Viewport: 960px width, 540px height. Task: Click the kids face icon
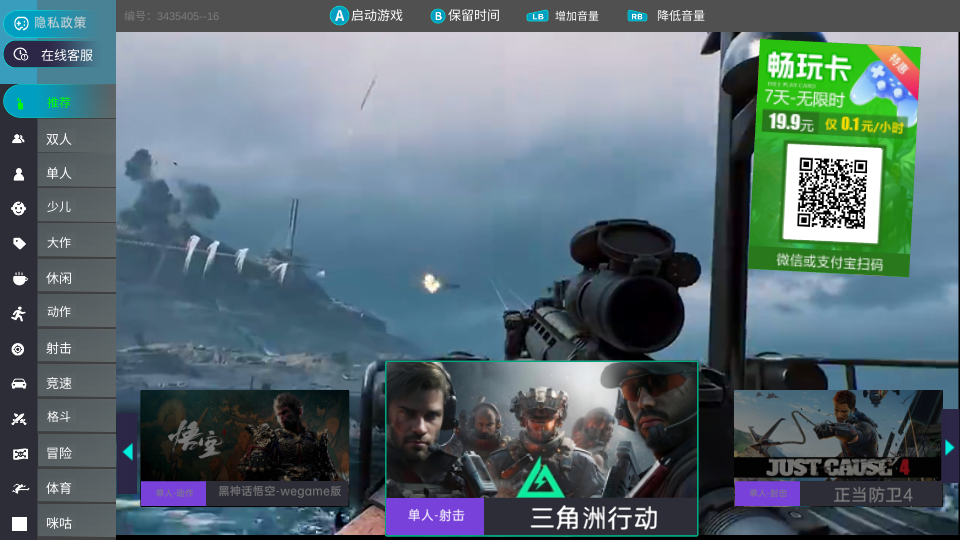18,208
